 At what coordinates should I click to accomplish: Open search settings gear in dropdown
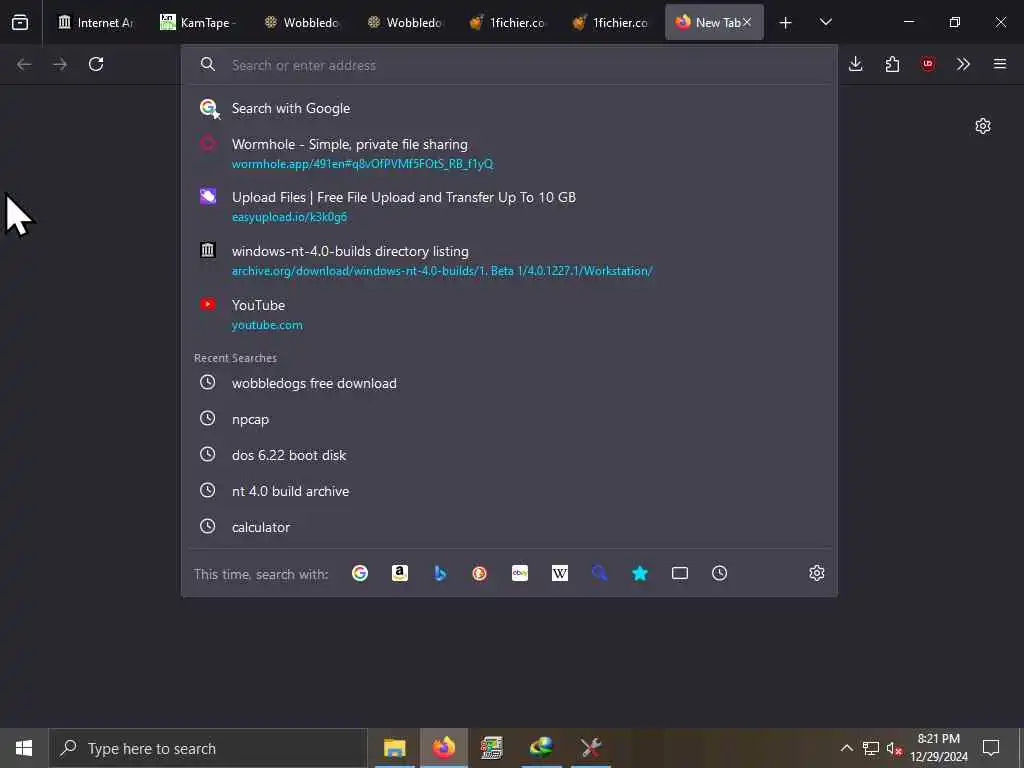click(x=817, y=573)
